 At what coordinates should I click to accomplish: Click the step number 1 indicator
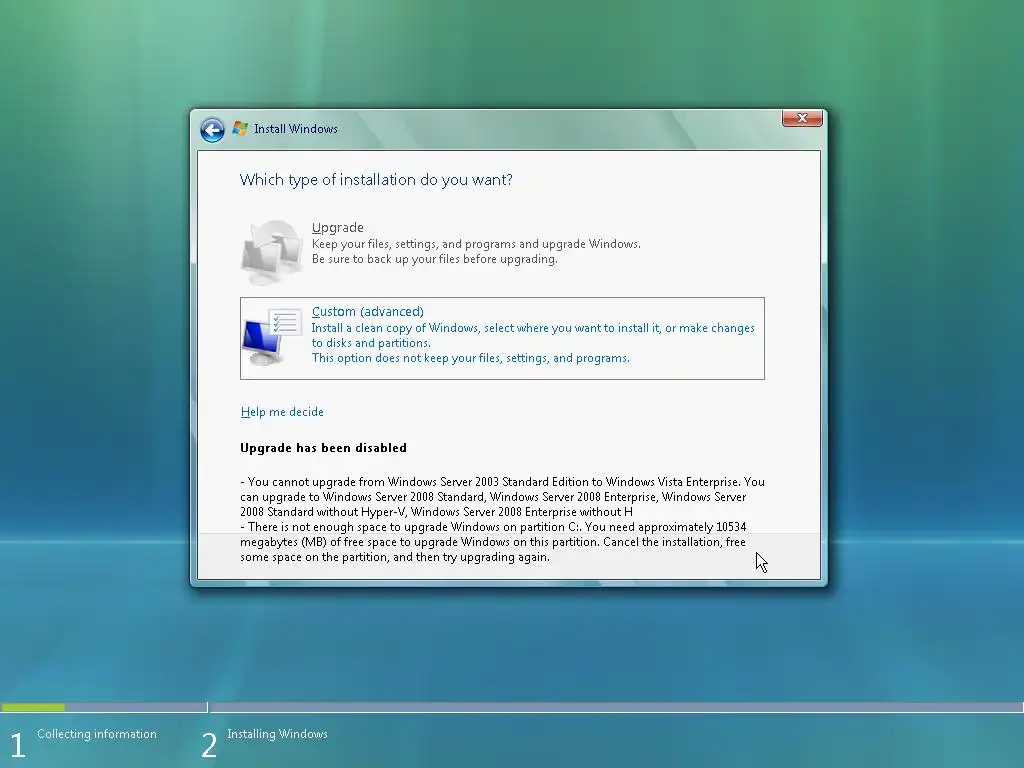[18, 745]
